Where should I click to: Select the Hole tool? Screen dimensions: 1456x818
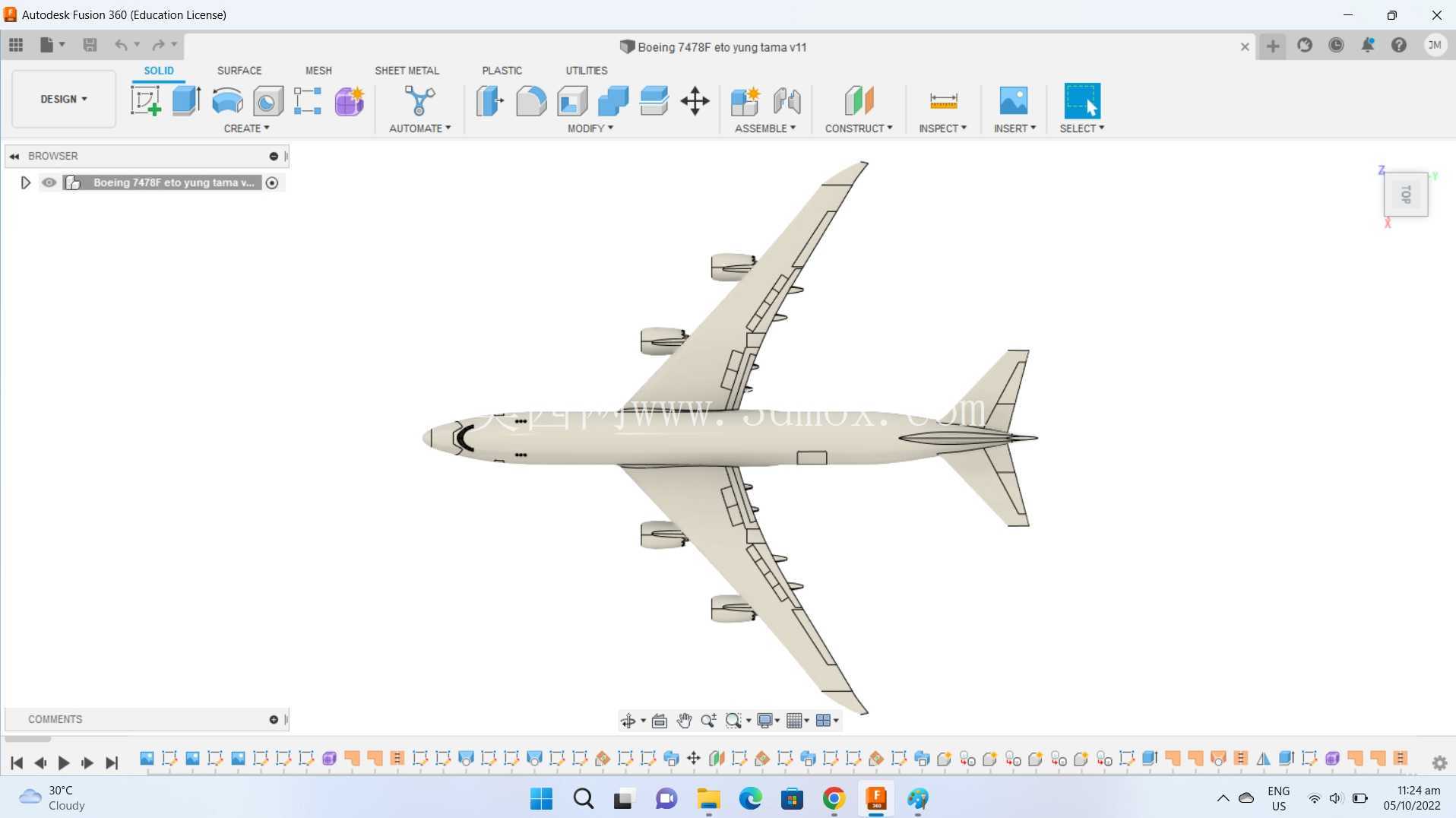click(267, 100)
